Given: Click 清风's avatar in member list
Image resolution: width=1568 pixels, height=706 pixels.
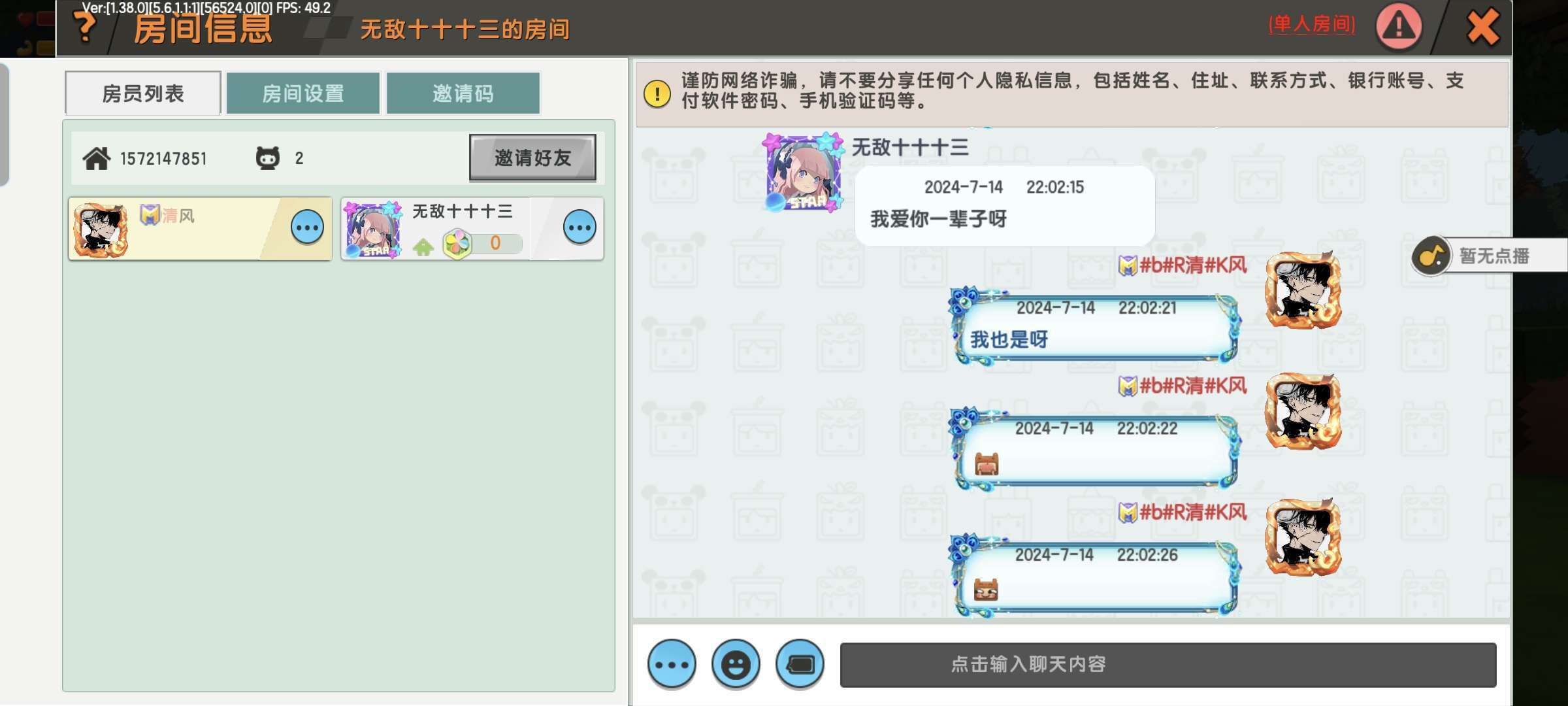Looking at the screenshot, I should pos(101,229).
